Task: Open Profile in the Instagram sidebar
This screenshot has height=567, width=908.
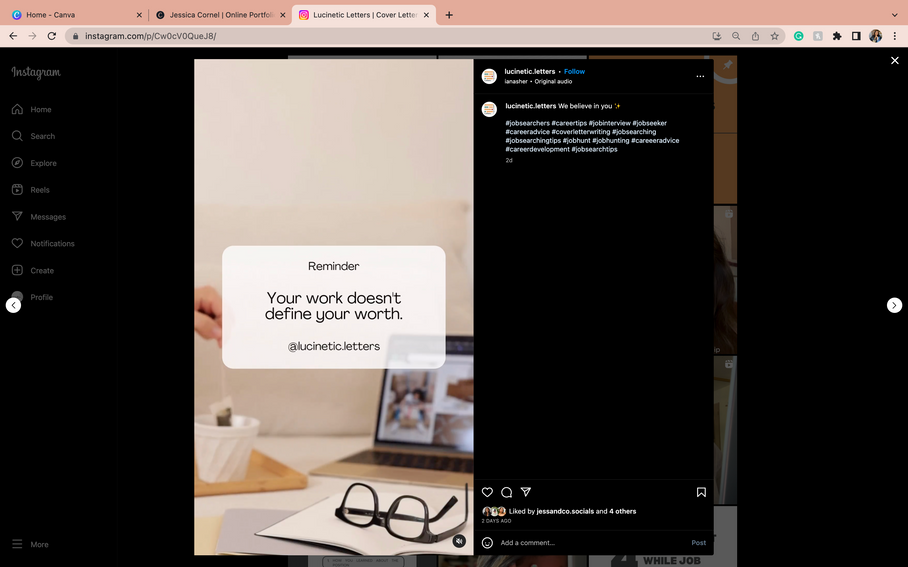Action: point(32,297)
